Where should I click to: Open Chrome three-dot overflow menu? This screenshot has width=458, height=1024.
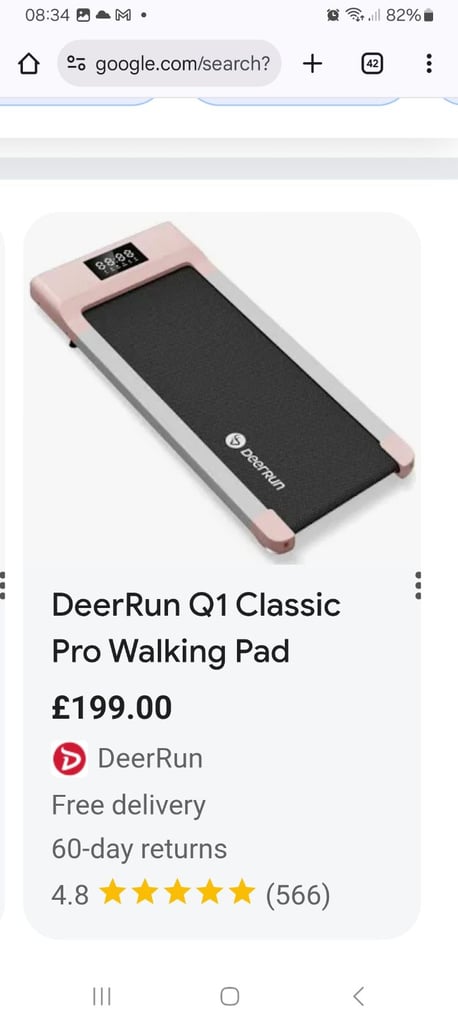point(429,63)
